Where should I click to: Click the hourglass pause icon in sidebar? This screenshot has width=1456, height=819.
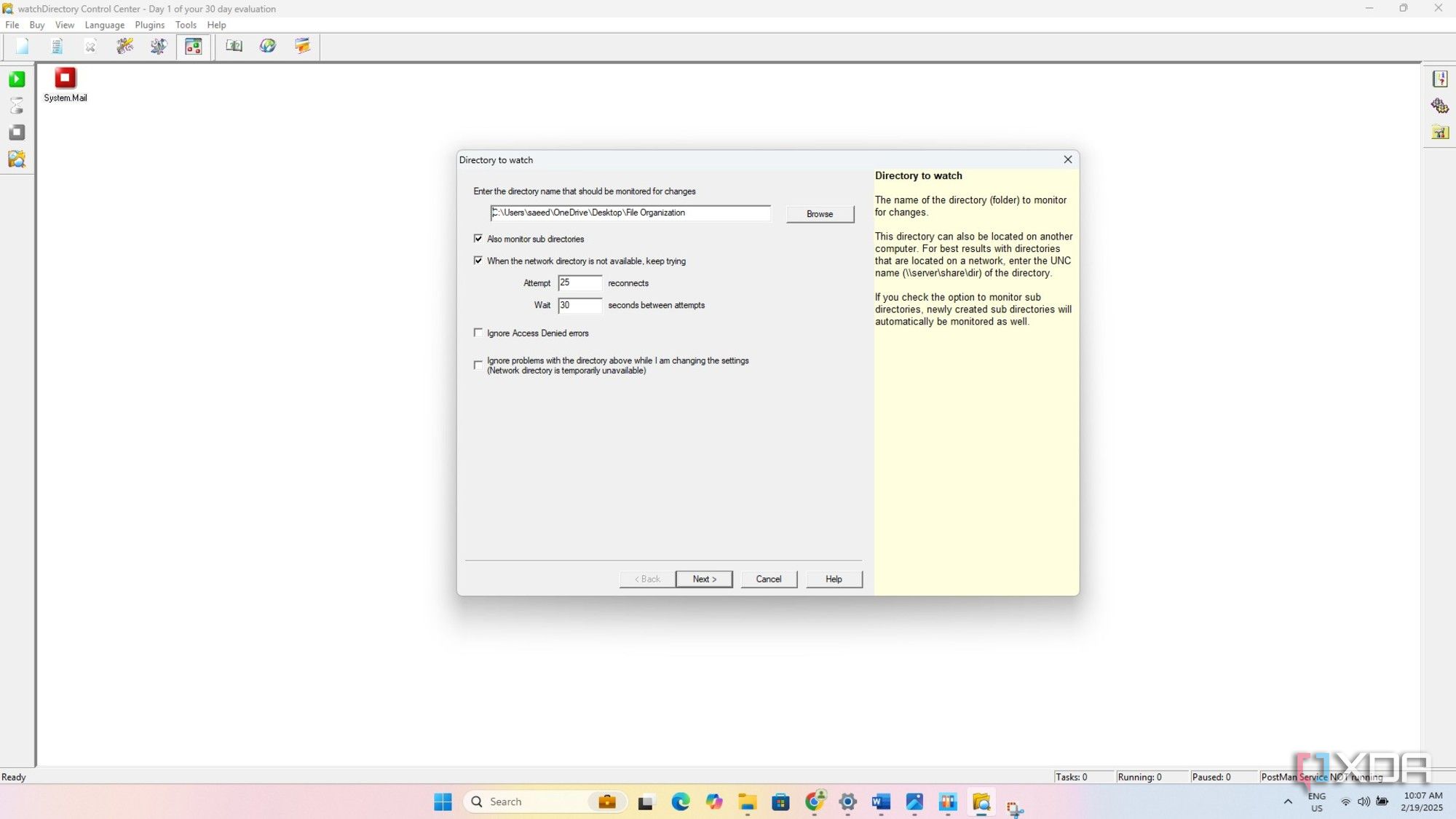(17, 106)
